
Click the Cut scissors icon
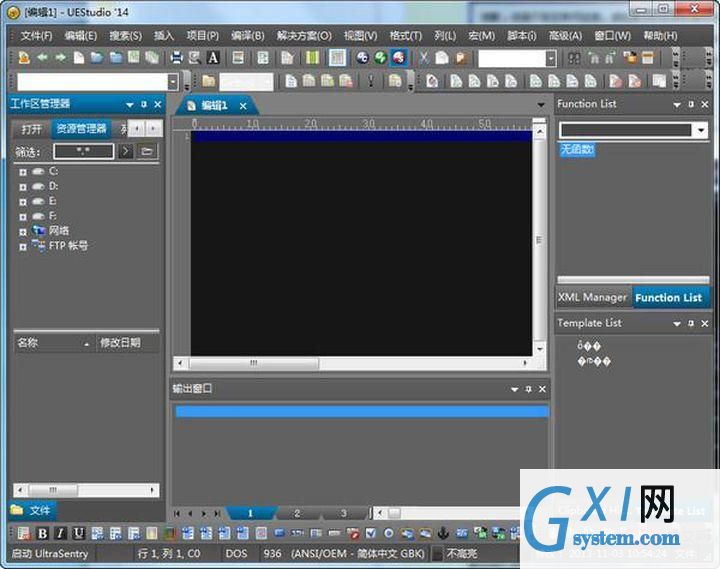[x=424, y=57]
